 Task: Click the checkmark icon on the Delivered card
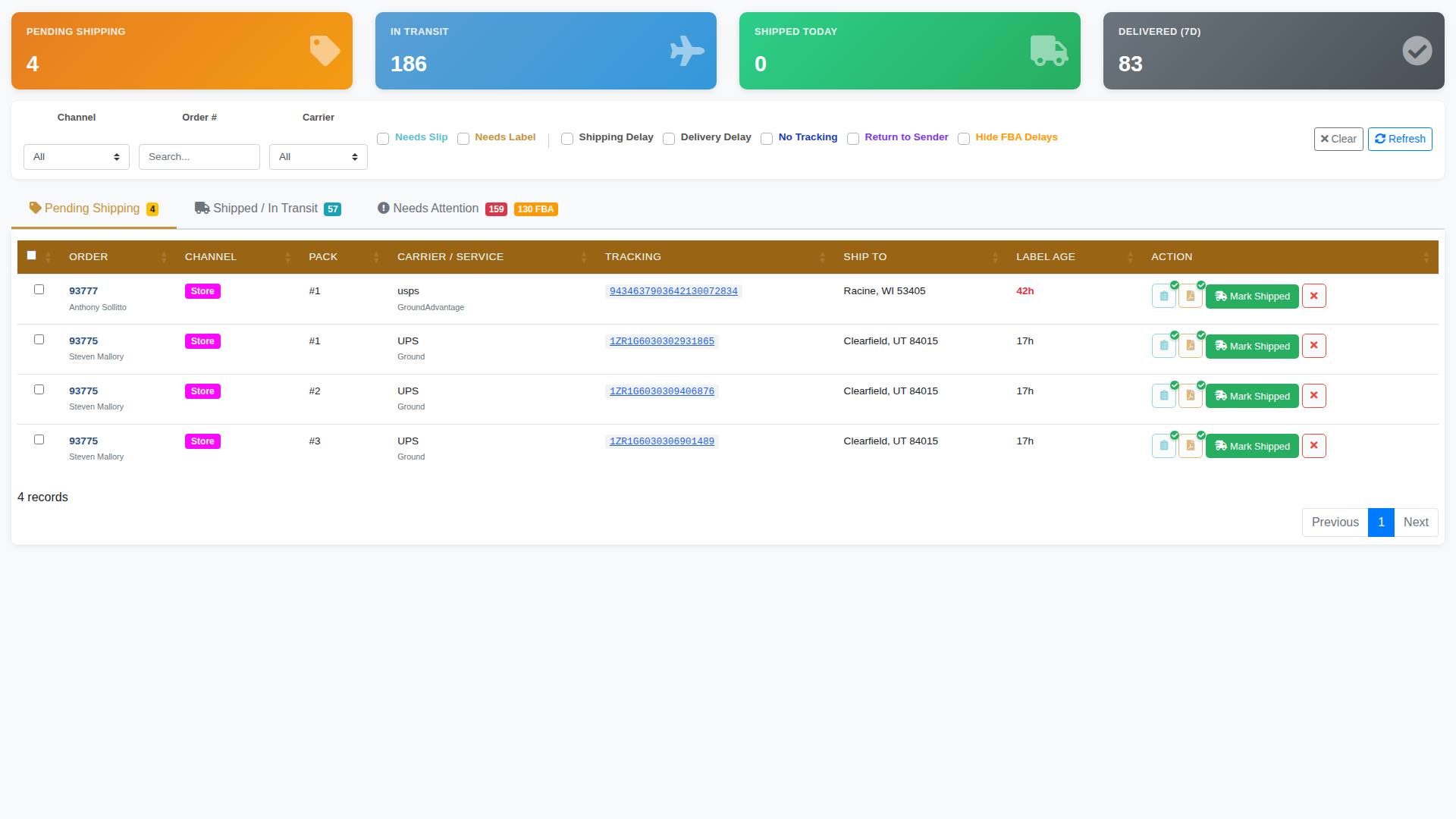1417,50
